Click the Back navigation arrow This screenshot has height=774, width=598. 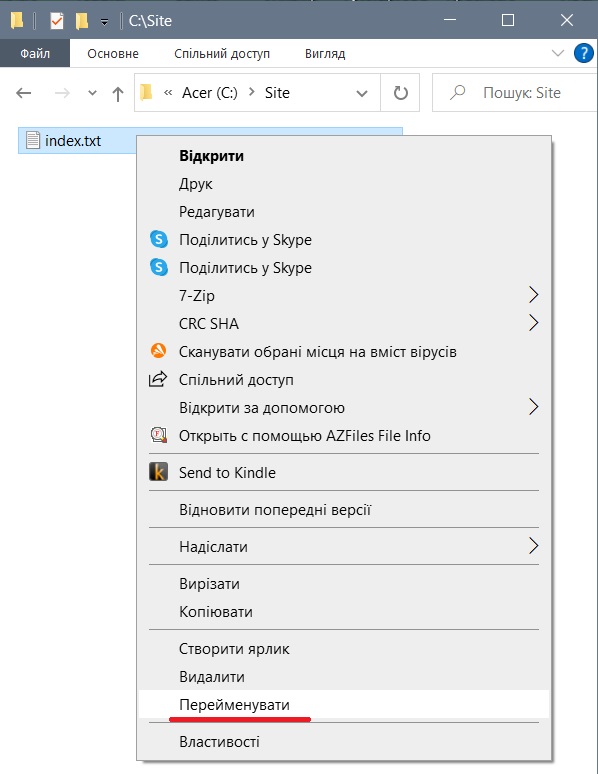click(24, 93)
